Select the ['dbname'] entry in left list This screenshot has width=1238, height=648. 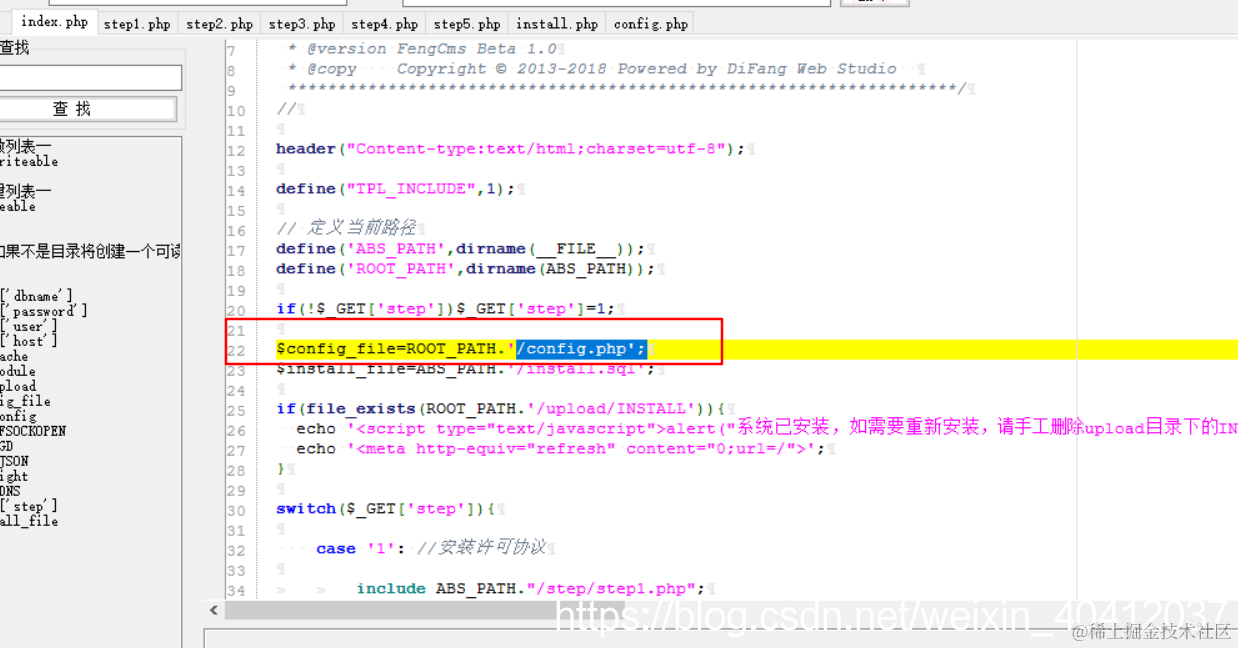36,296
